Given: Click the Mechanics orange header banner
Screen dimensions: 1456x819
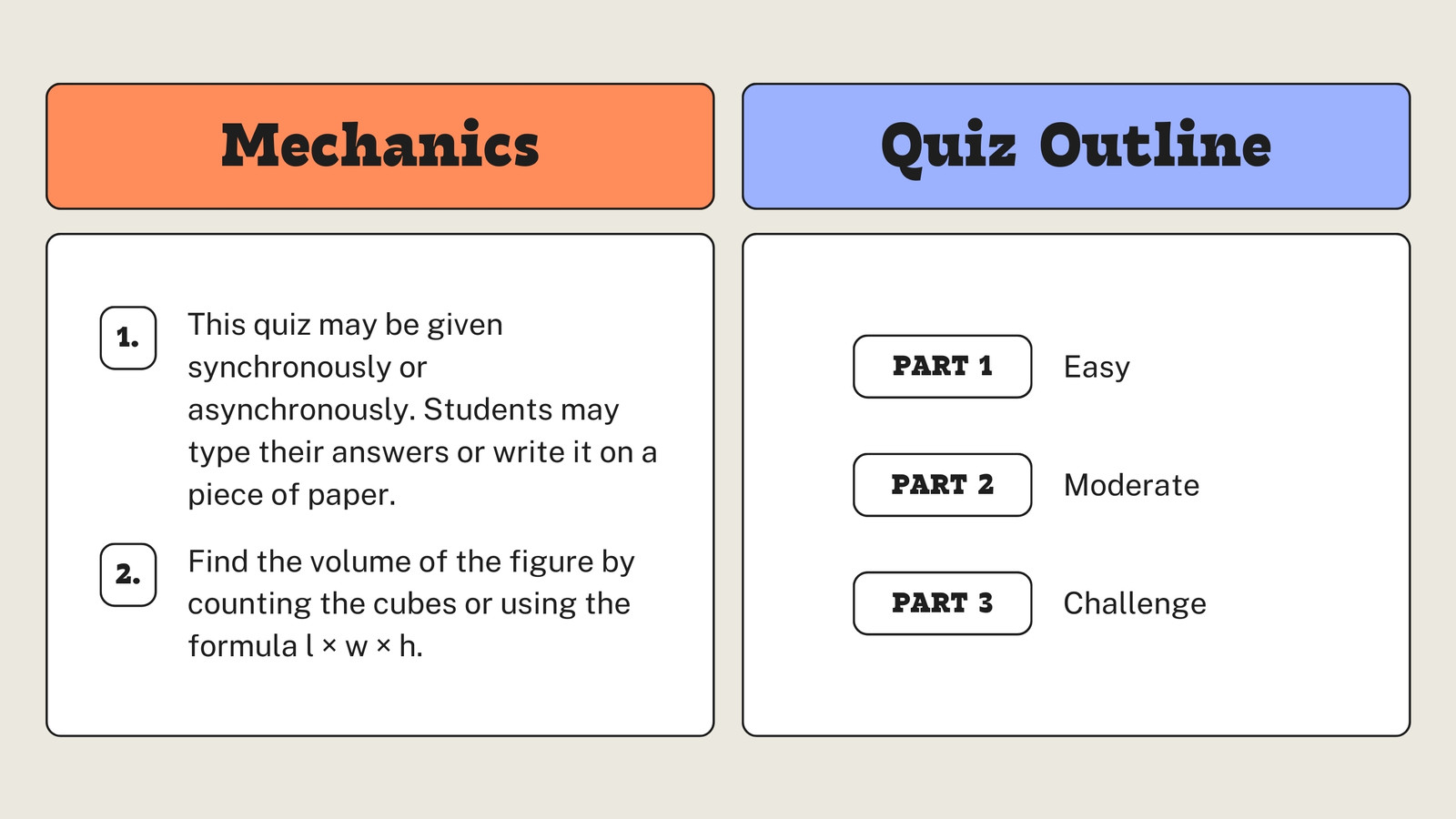Looking at the screenshot, I should [379, 147].
